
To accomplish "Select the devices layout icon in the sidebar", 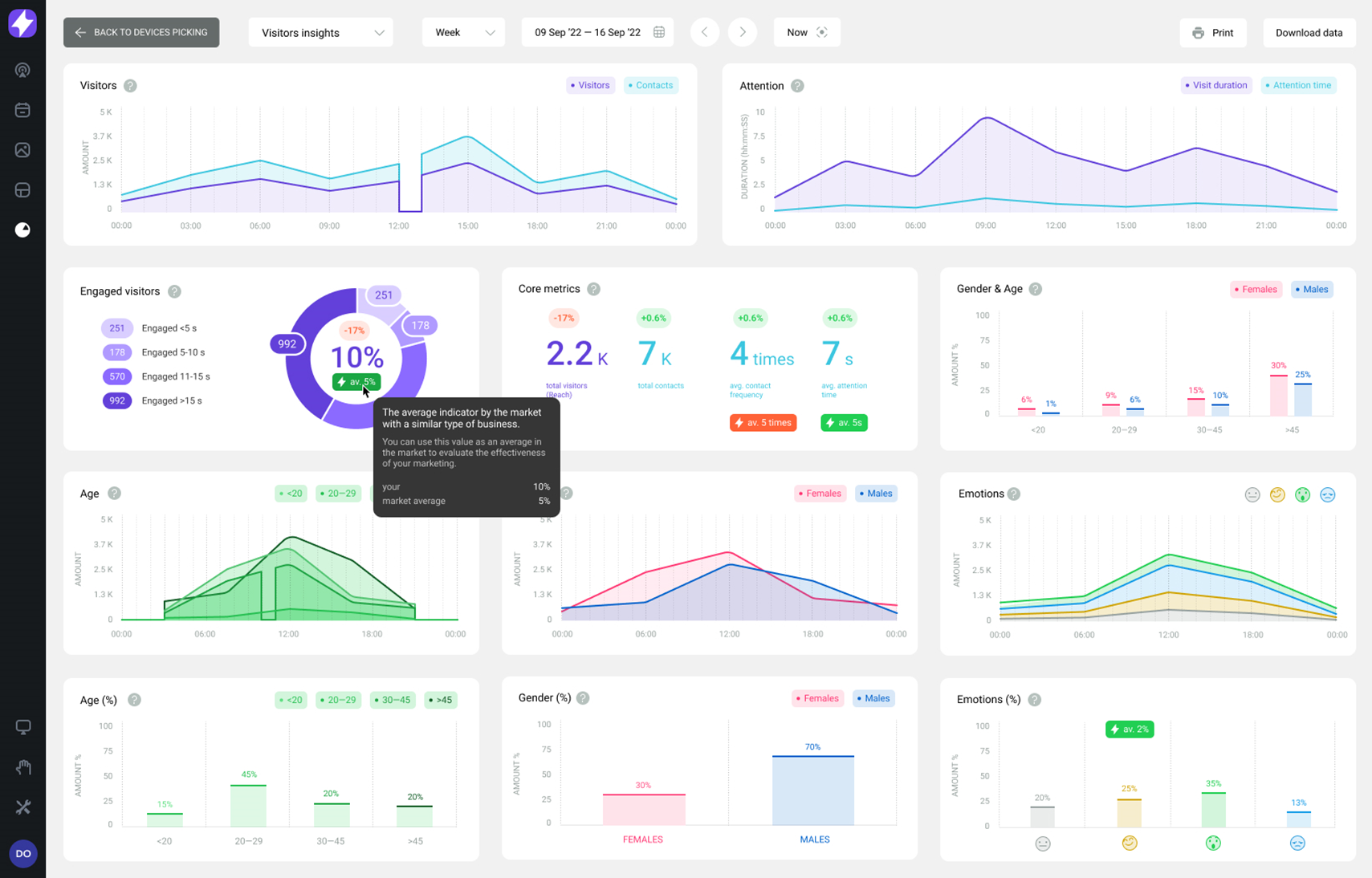I will [22, 190].
